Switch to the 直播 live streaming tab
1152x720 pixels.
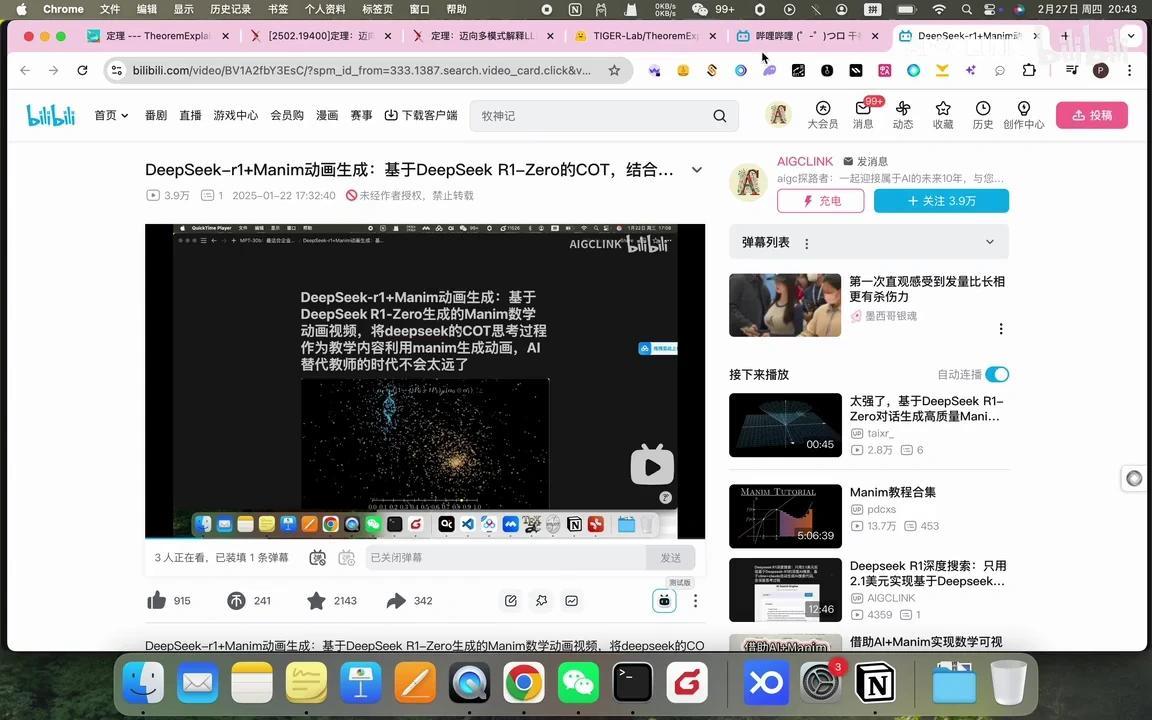coord(190,115)
